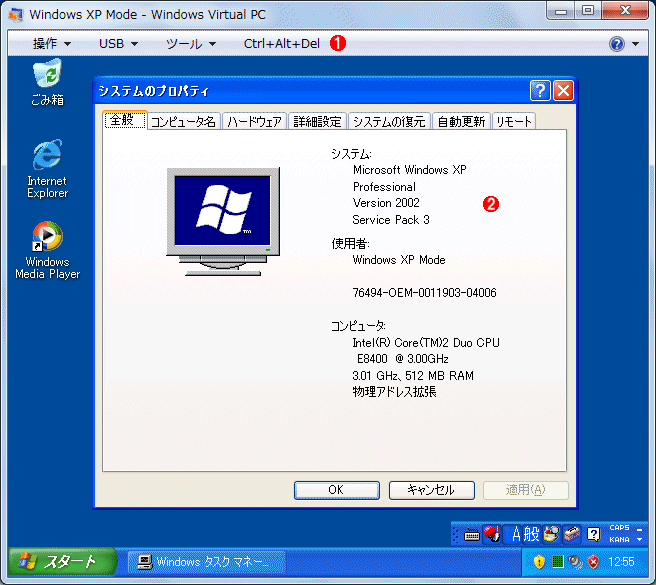This screenshot has width=656, height=585.
Task: Click the '物理アドレス拡張' text
Action: point(394,392)
